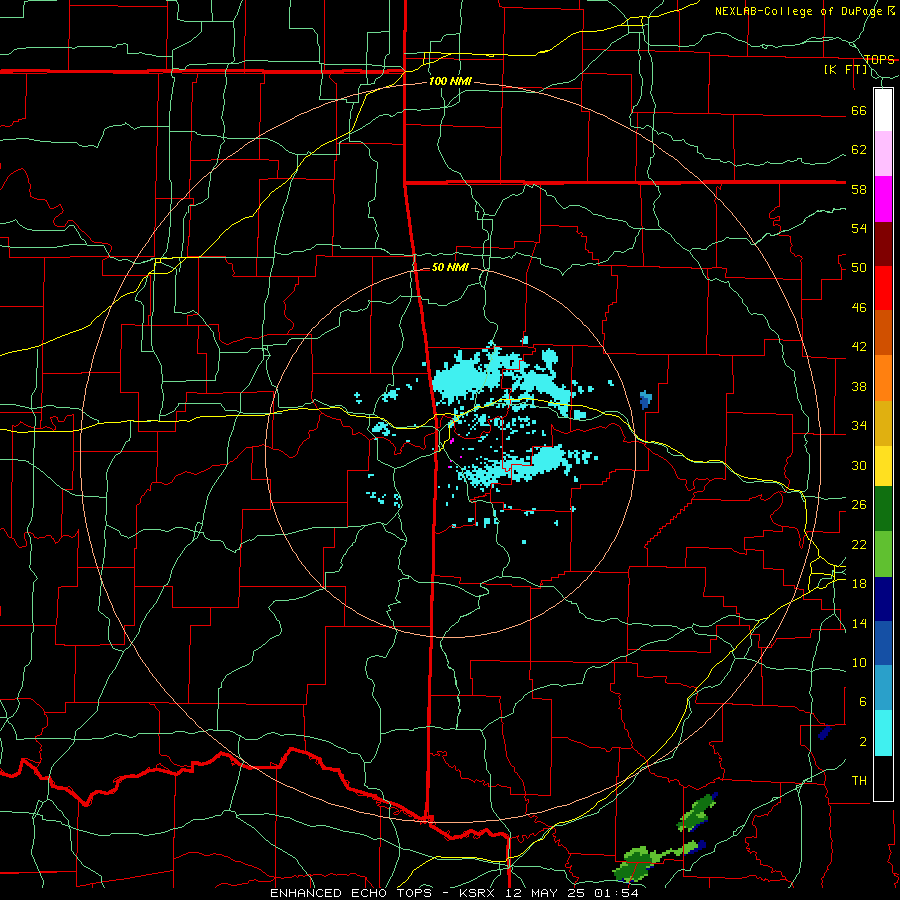Screen dimensions: 900x900
Task: Click the legend value '34'
Action: 859,425
